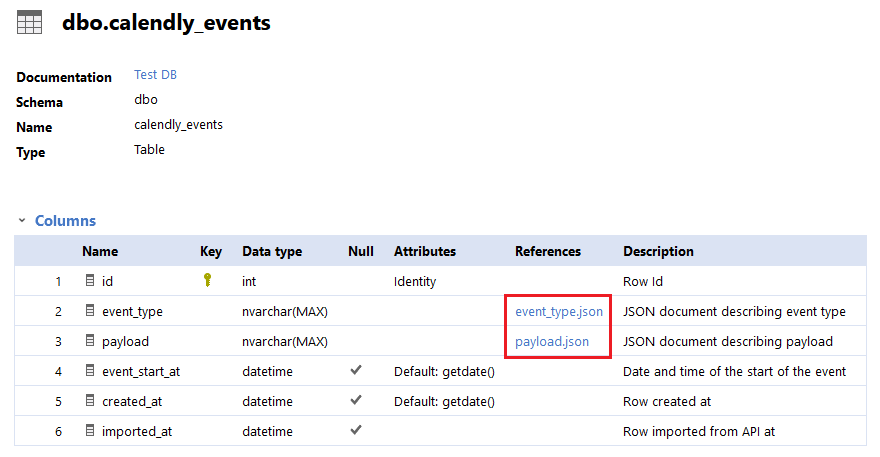Click the Null checkmark for created_at
The width and height of the screenshot is (880, 457).
pos(356,401)
